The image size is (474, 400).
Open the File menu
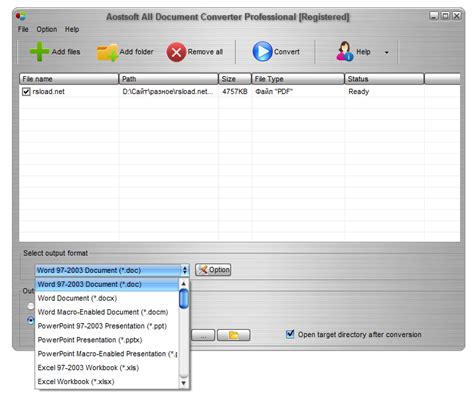(23, 29)
